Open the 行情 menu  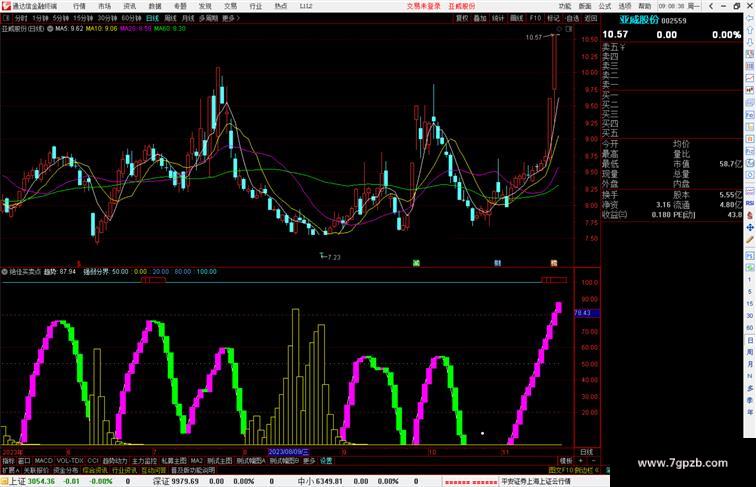[x=79, y=6]
